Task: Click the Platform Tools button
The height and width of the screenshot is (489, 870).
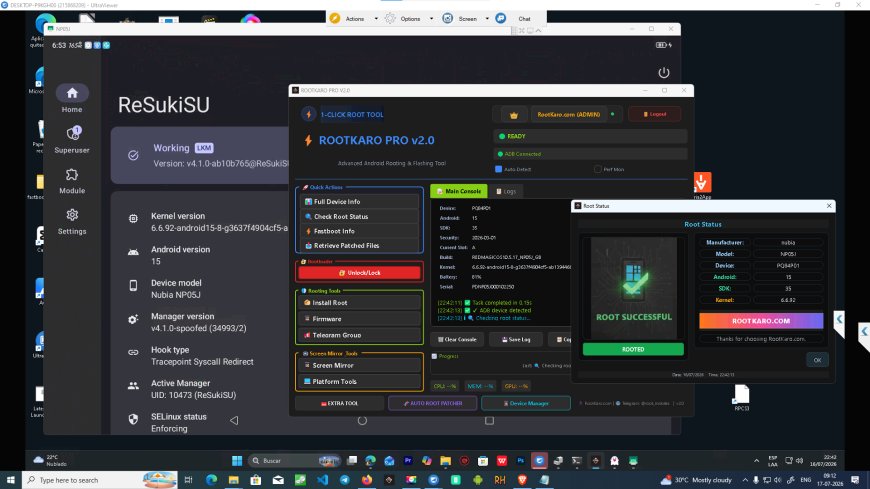Action: pyautogui.click(x=360, y=381)
